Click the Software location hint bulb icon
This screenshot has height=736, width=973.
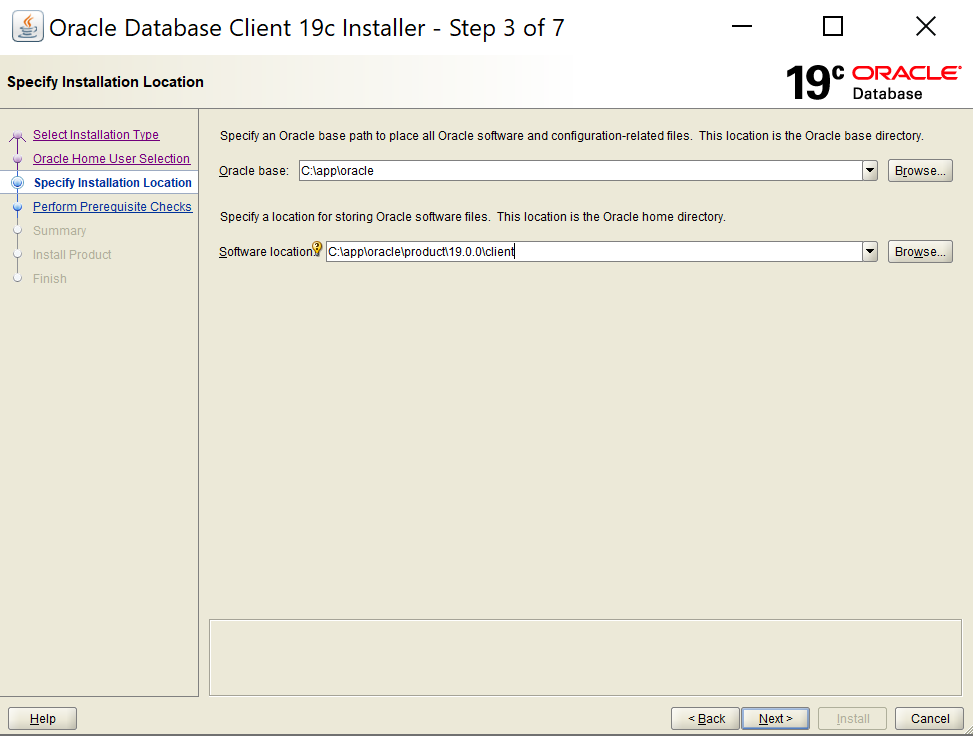click(318, 249)
